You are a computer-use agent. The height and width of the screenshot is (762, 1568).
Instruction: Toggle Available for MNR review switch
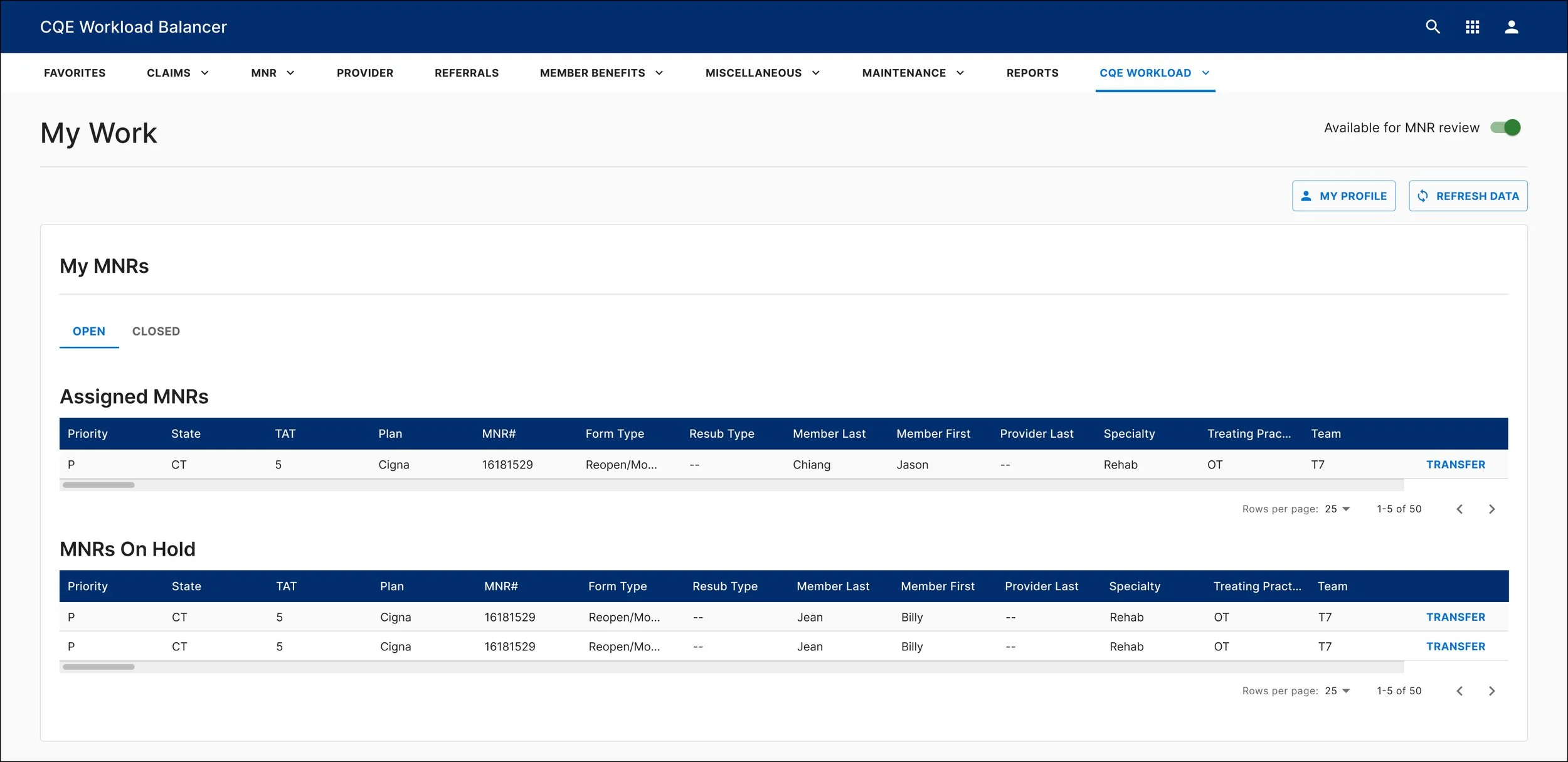(1505, 128)
